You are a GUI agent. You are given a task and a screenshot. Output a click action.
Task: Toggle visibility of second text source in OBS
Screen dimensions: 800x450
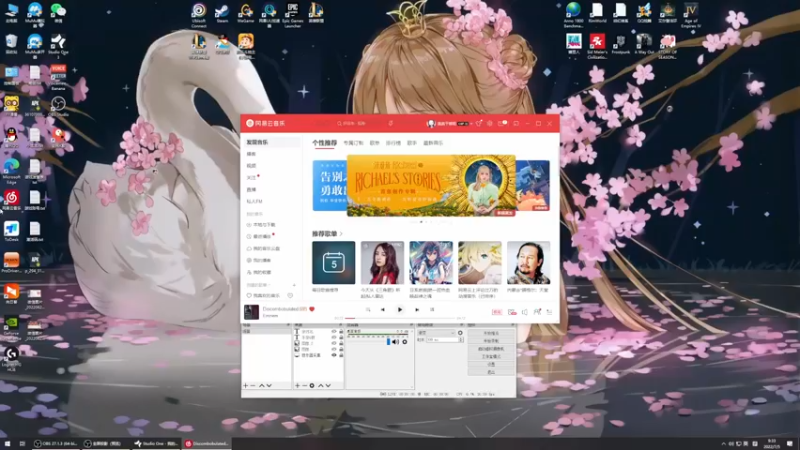click(x=334, y=337)
